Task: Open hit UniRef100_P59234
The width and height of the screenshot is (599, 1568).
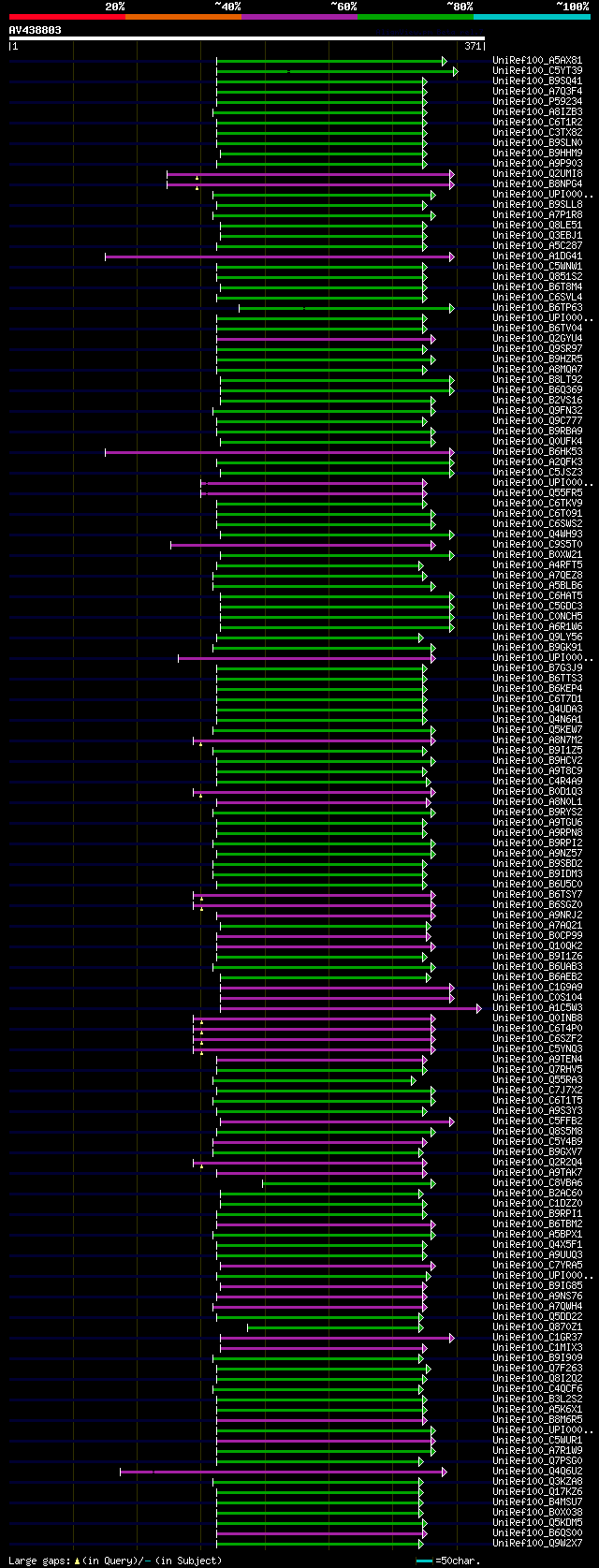Action: tap(537, 102)
